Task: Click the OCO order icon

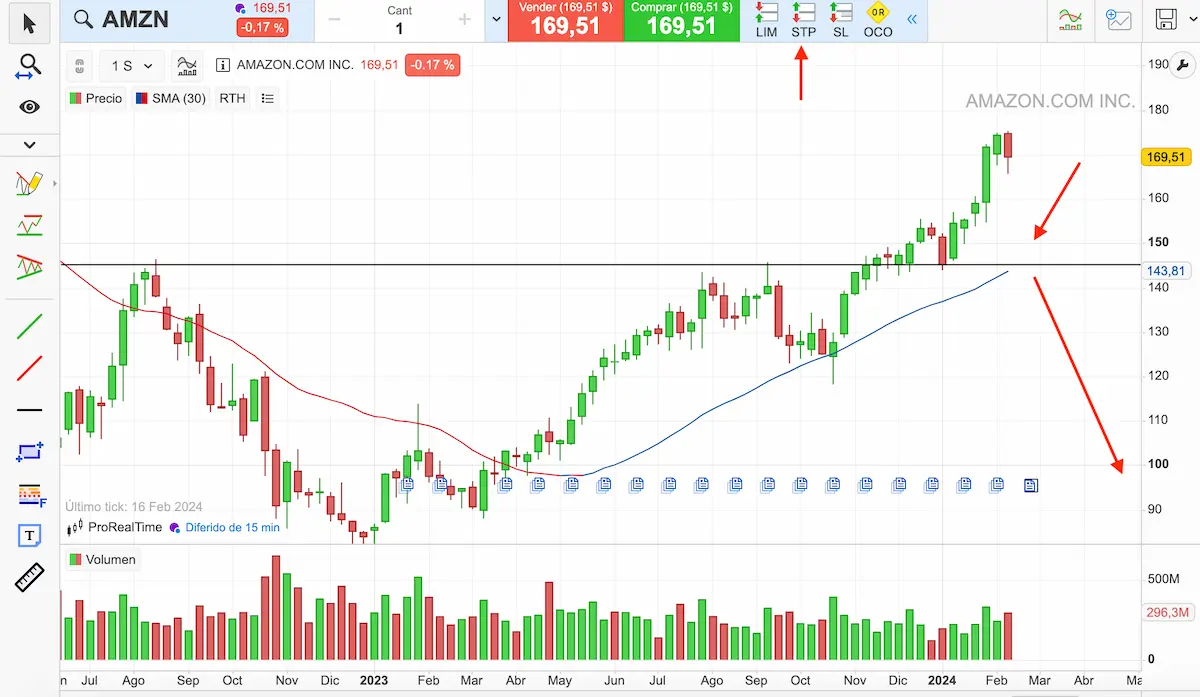Action: tap(877, 20)
